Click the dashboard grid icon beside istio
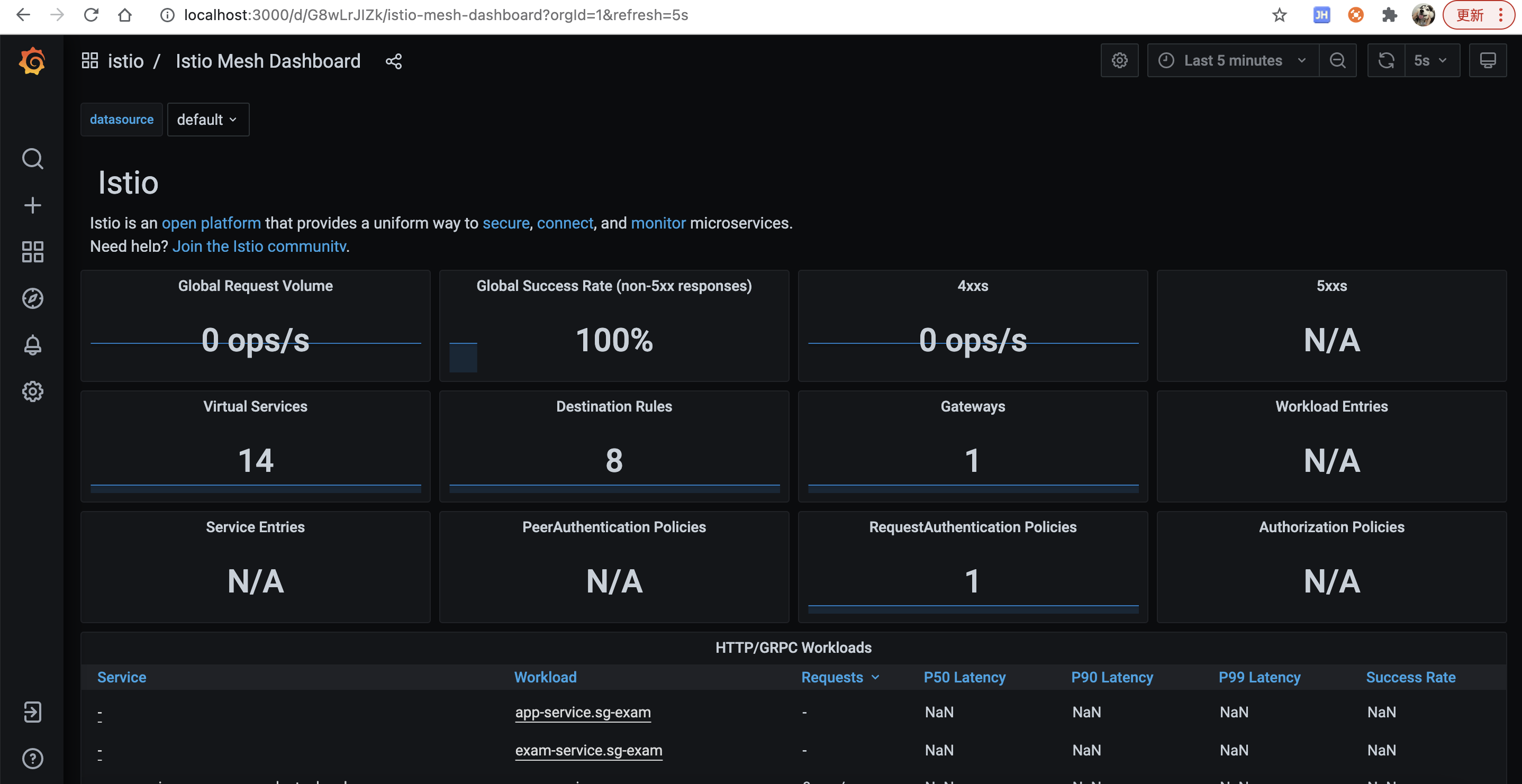The width and height of the screenshot is (1522, 784). coord(90,61)
